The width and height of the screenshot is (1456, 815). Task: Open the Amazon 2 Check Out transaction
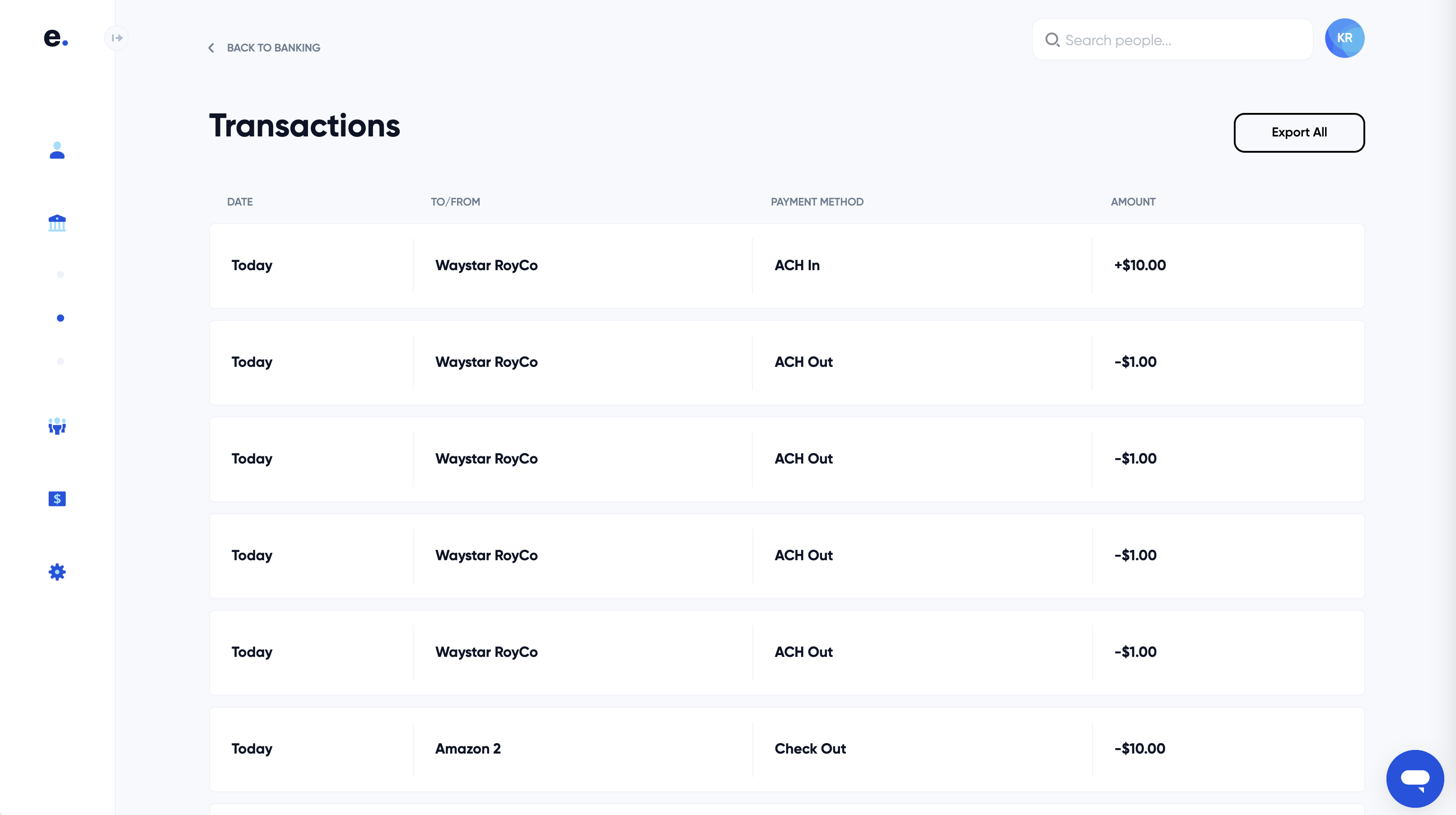(786, 749)
